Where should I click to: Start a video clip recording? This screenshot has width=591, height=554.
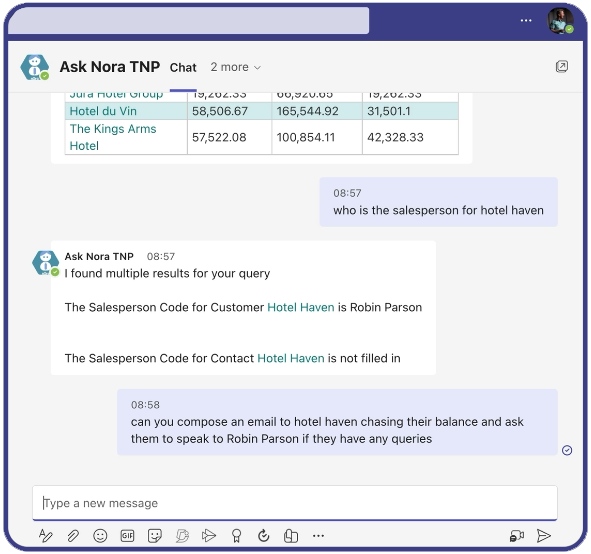(517, 536)
